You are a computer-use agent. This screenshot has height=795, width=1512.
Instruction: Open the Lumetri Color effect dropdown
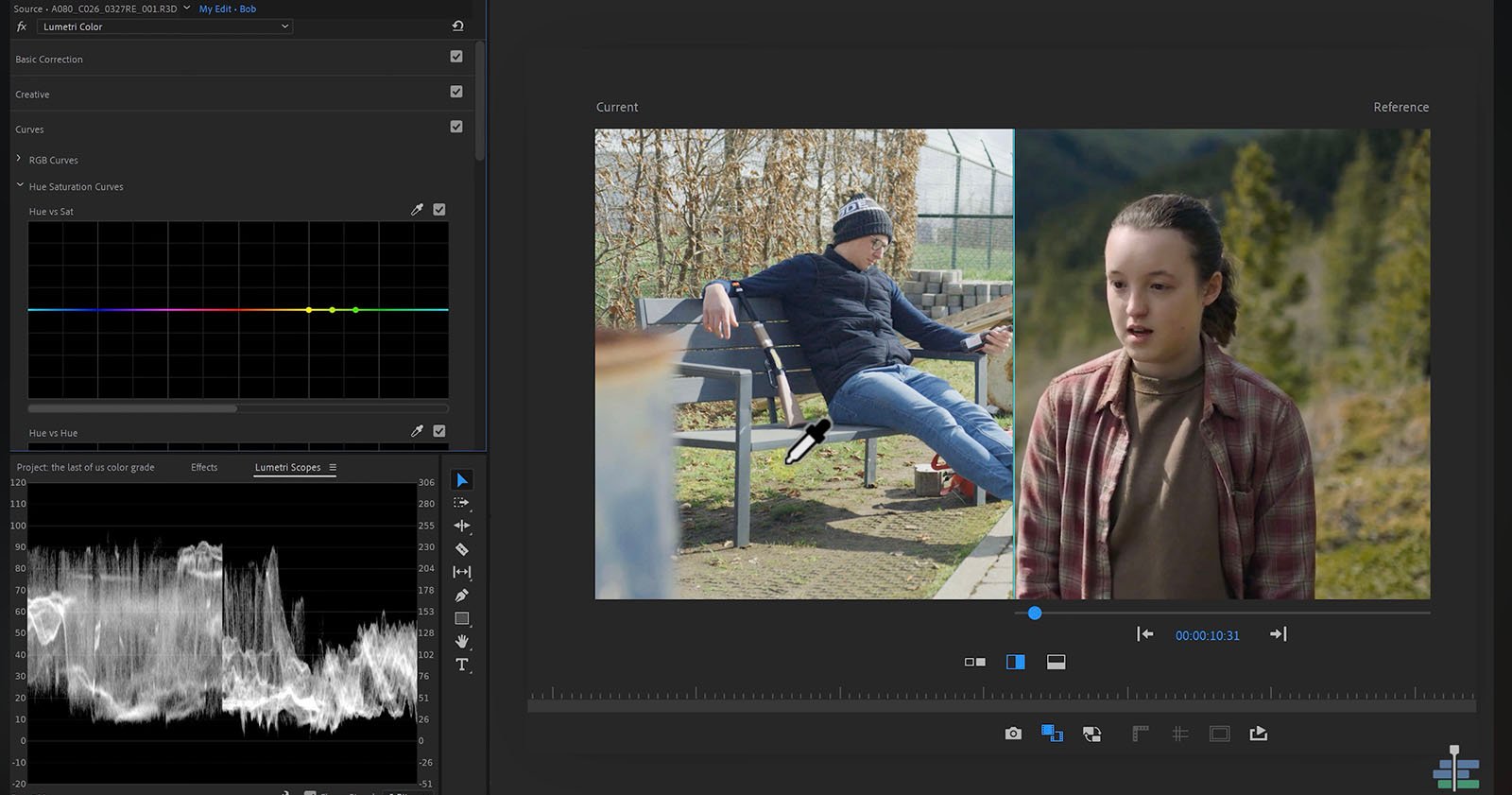165,26
